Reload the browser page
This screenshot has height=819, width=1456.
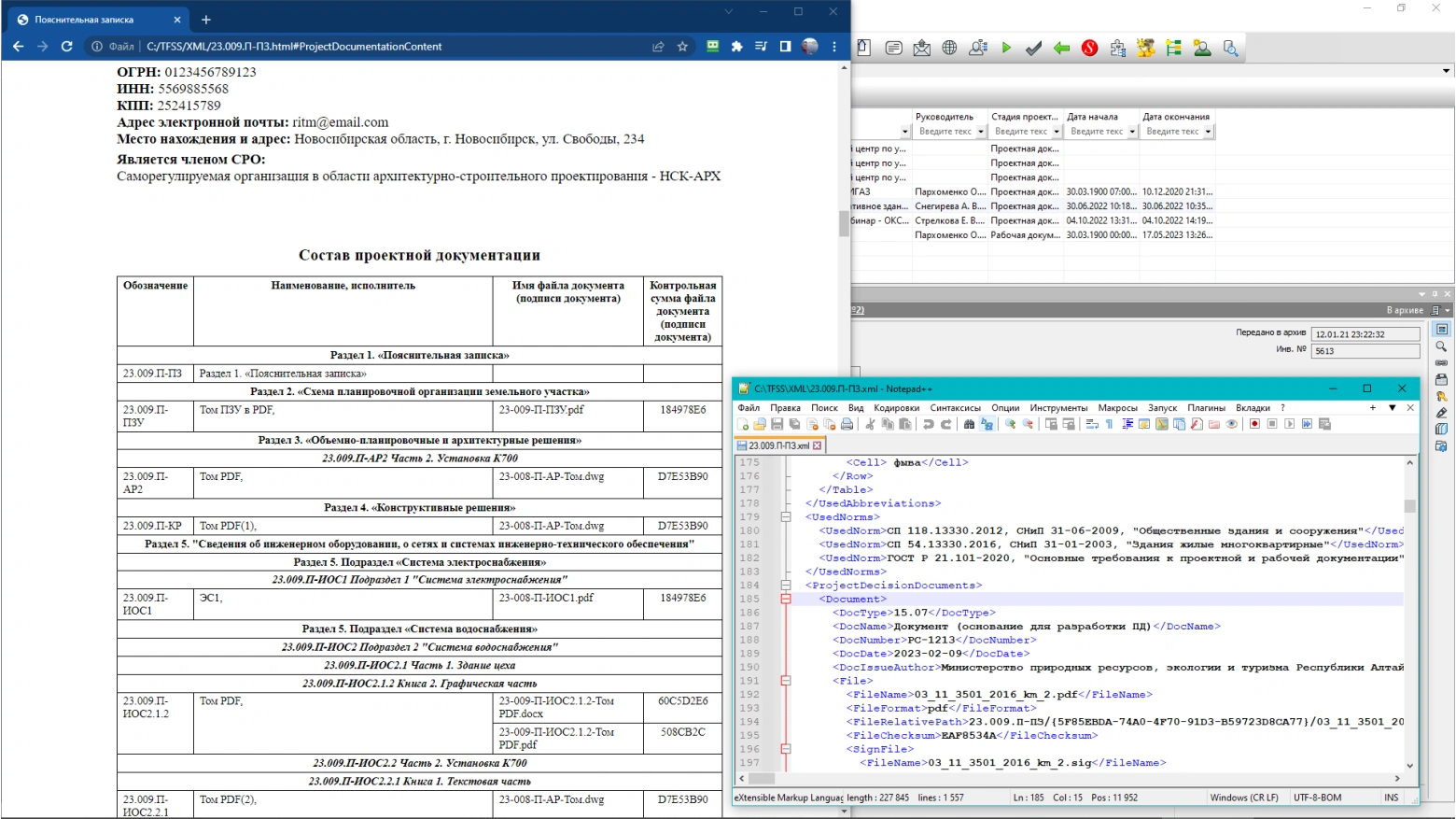point(67,47)
